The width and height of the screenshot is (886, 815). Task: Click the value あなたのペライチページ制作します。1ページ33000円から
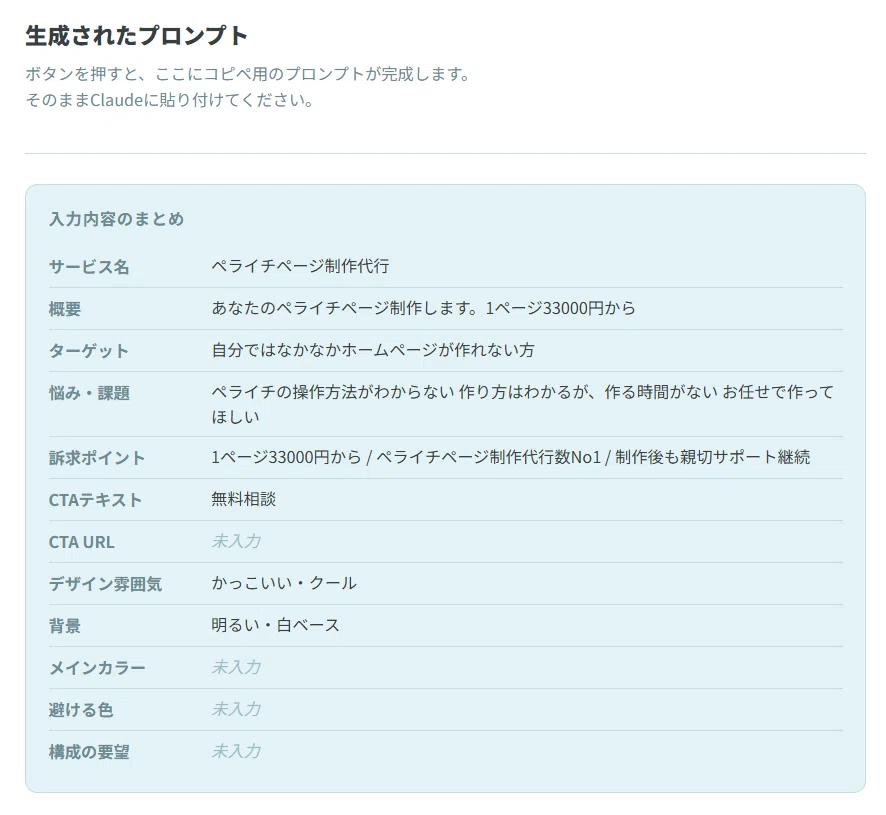coord(423,308)
